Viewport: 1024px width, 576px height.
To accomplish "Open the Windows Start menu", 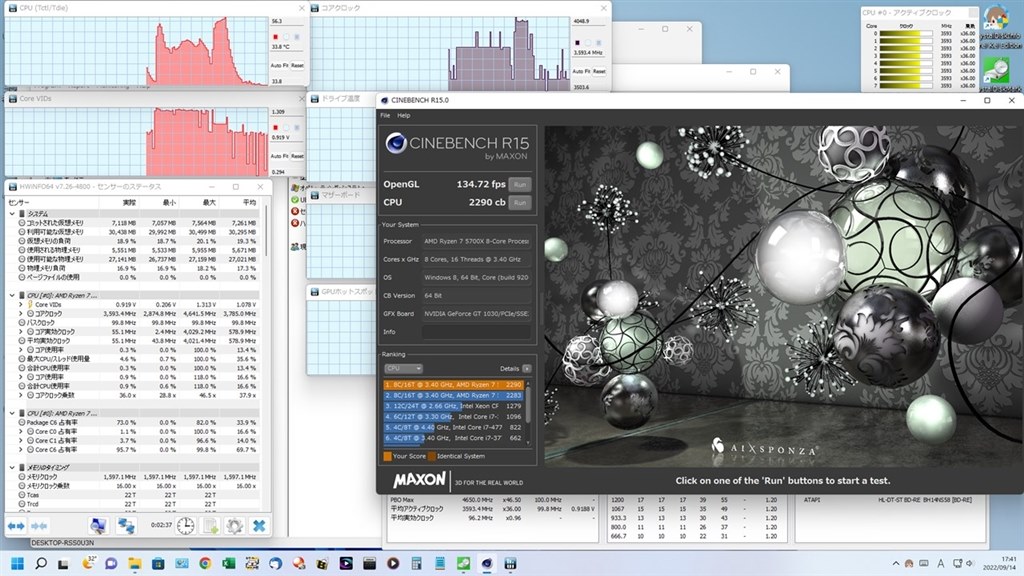I will [18, 563].
